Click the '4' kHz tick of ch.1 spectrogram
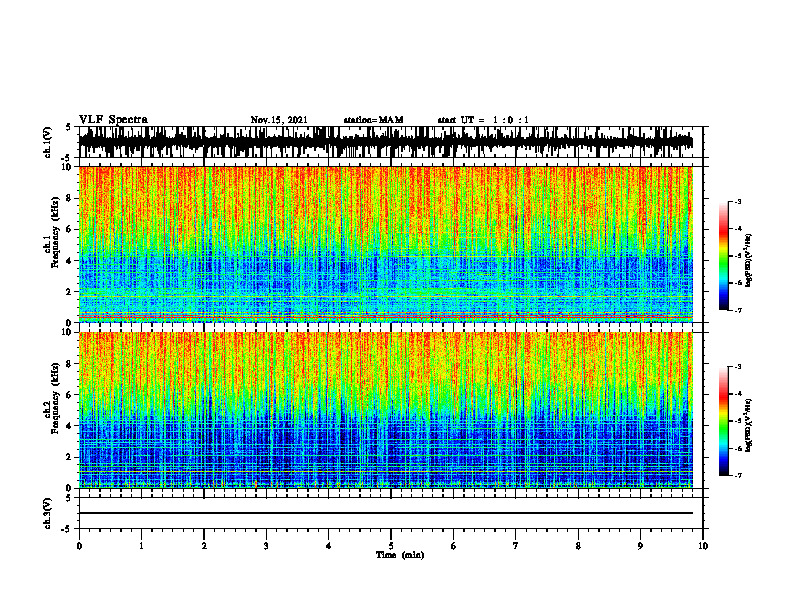 (x=70, y=261)
